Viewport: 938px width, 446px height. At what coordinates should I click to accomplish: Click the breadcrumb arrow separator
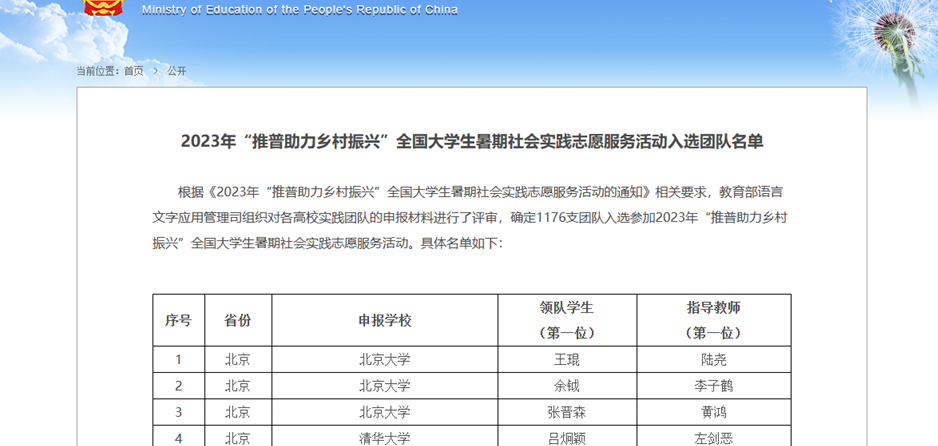(x=156, y=71)
